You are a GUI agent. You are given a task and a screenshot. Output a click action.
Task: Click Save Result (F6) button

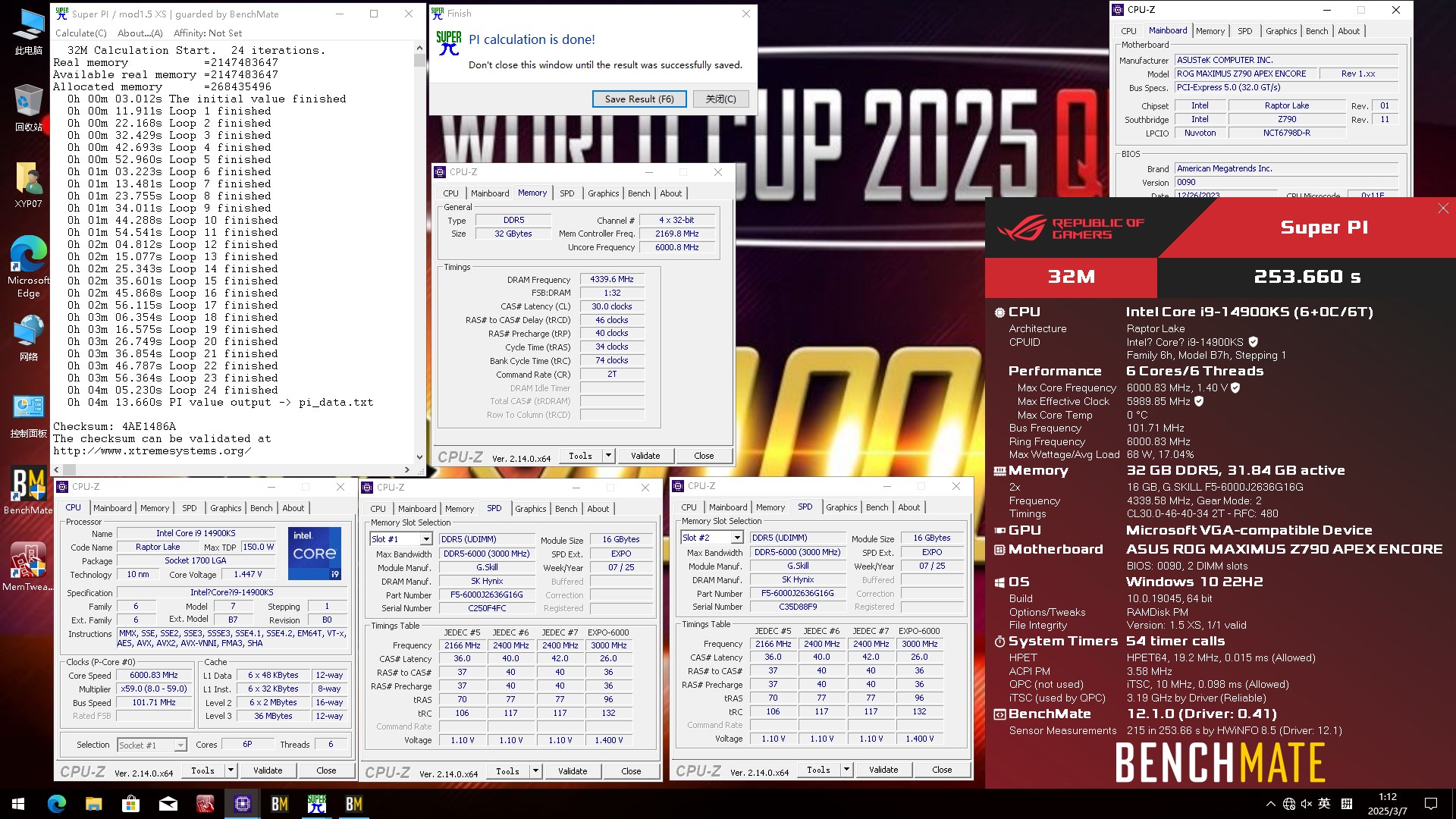click(639, 99)
